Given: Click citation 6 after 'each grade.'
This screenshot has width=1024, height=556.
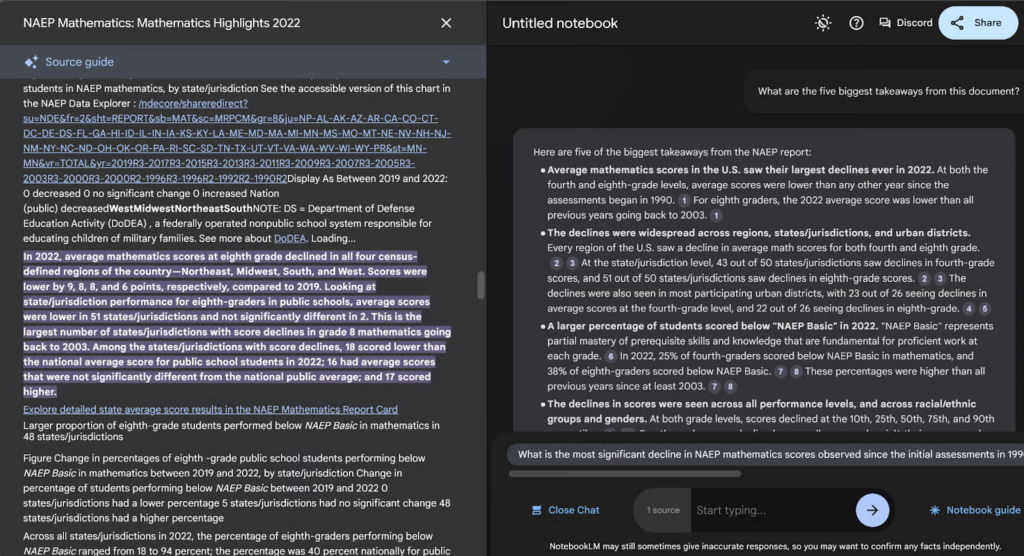Looking at the screenshot, I should click(610, 356).
